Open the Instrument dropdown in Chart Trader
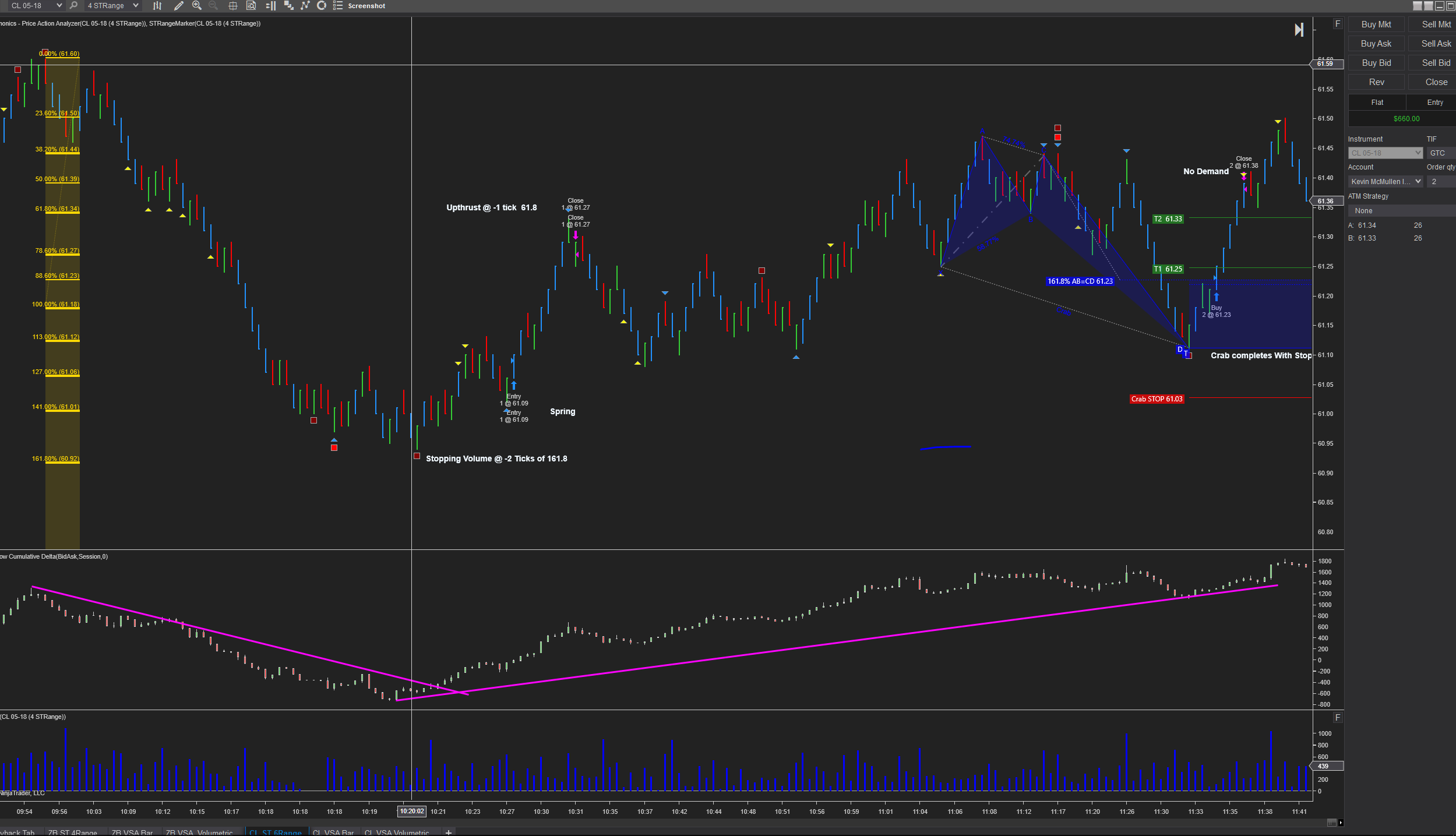 [1386, 153]
